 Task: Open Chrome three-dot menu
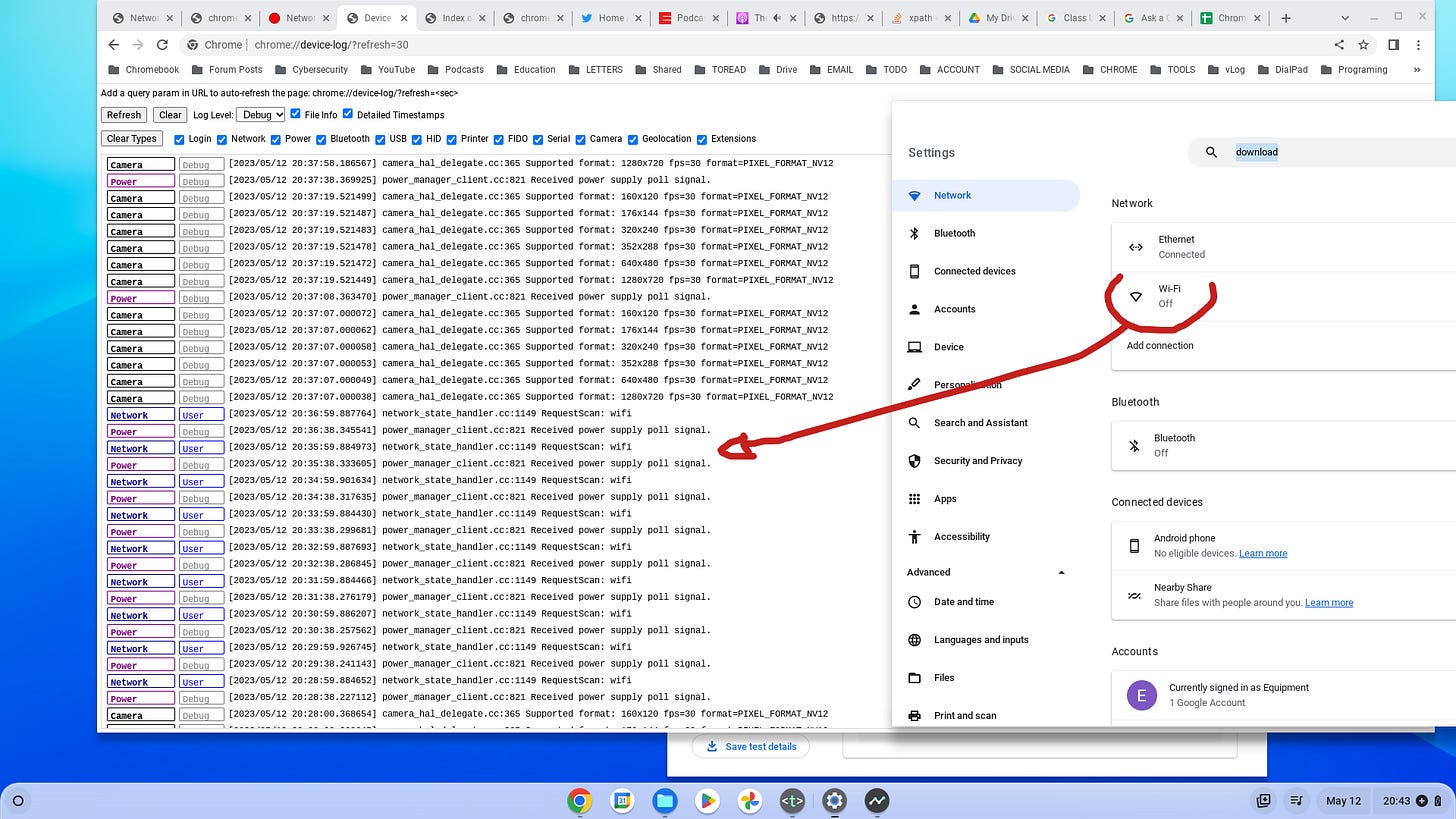pyautogui.click(x=1418, y=45)
